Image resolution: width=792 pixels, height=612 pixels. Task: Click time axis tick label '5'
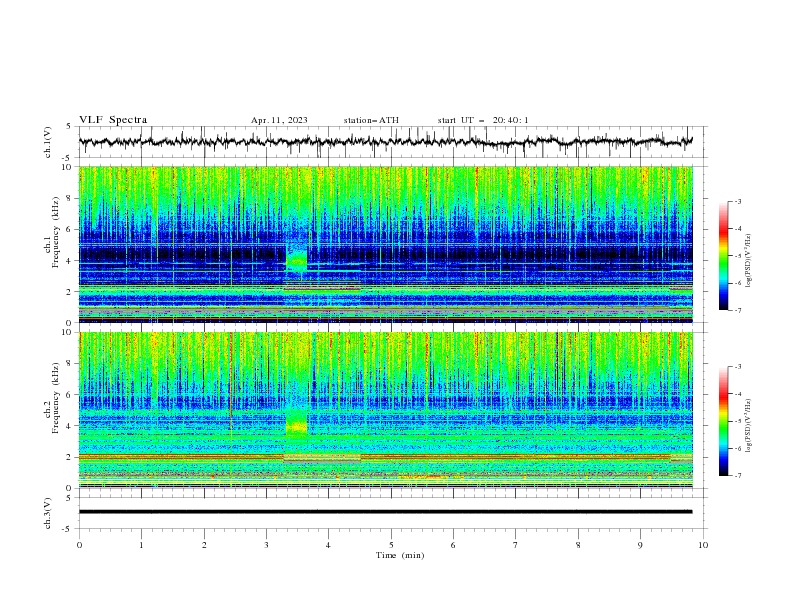click(391, 545)
